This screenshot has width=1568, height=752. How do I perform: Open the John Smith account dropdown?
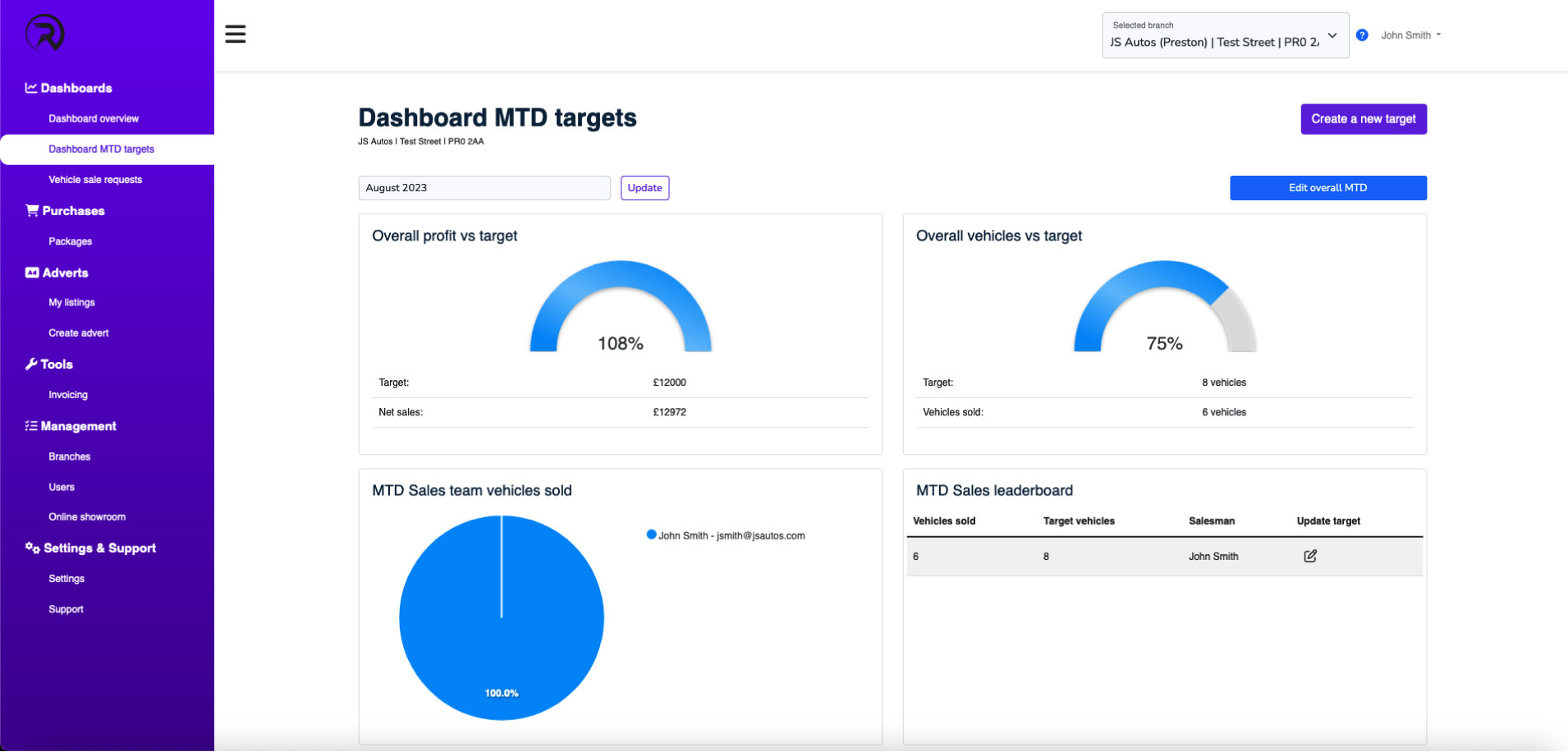click(1410, 34)
